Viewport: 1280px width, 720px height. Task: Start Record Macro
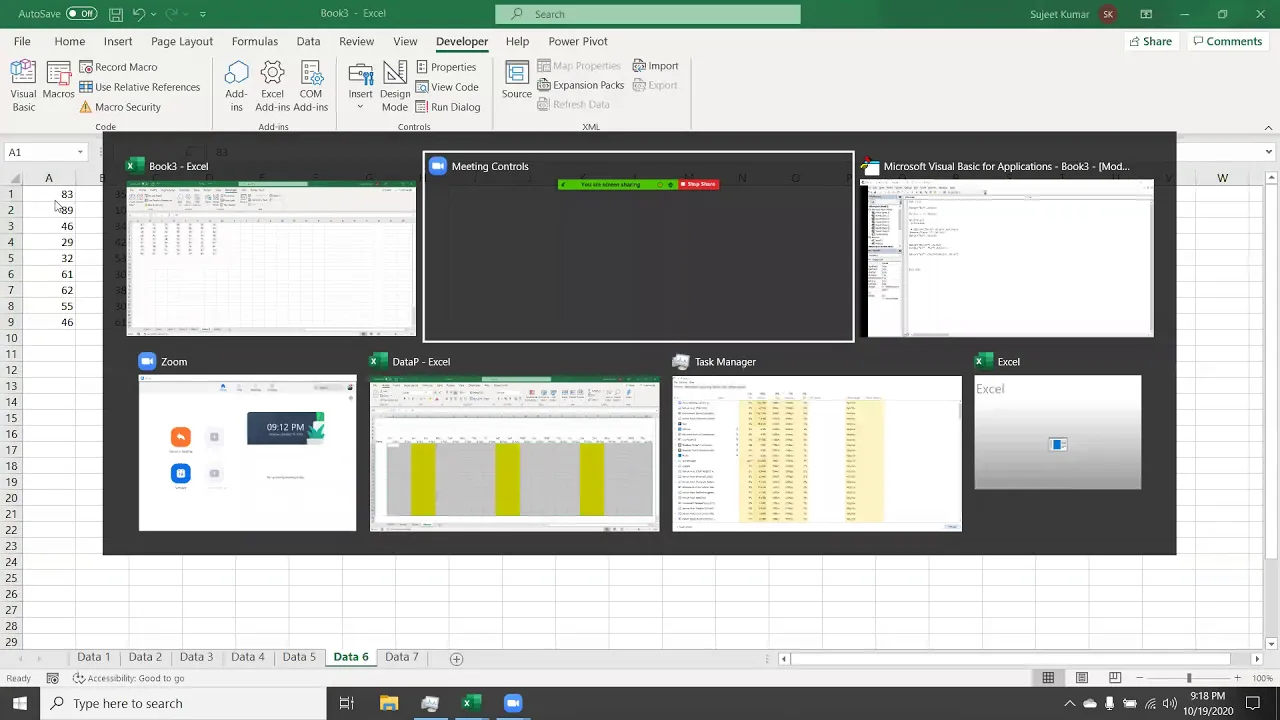(x=117, y=67)
